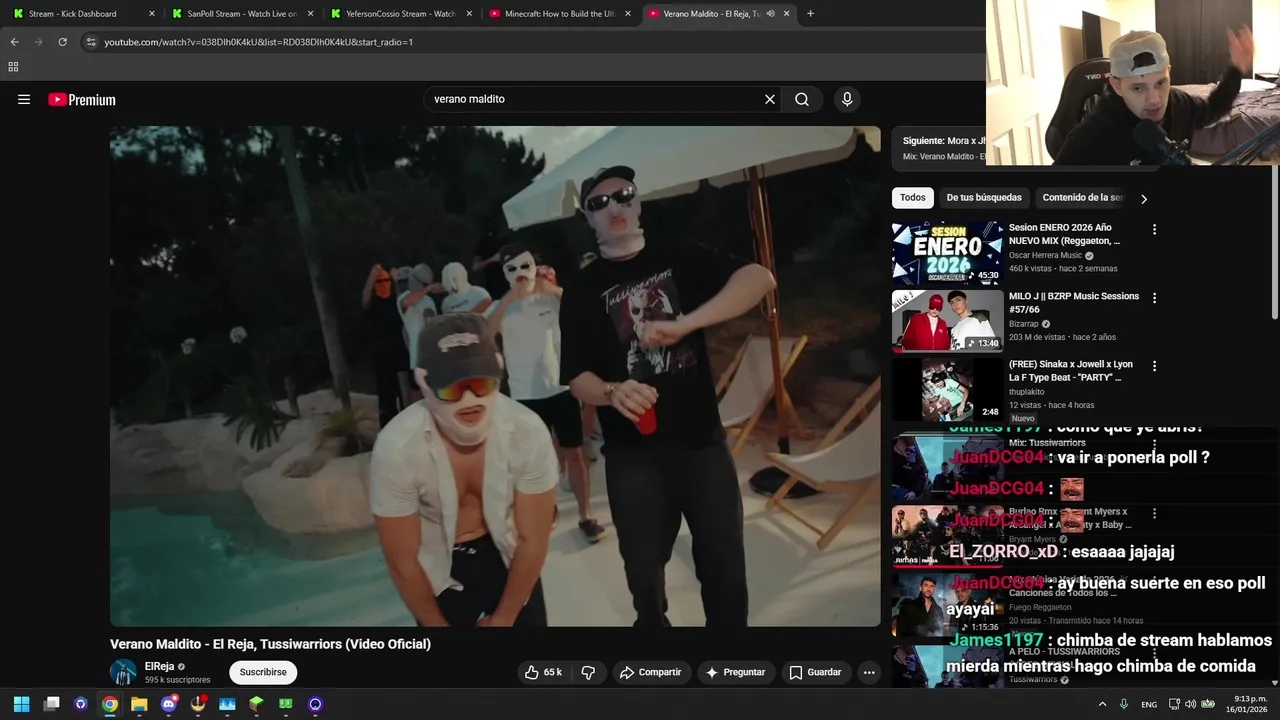Click MILO J || BZRP Music Sessions title
Screen dimensions: 1280x720
coord(1073,303)
